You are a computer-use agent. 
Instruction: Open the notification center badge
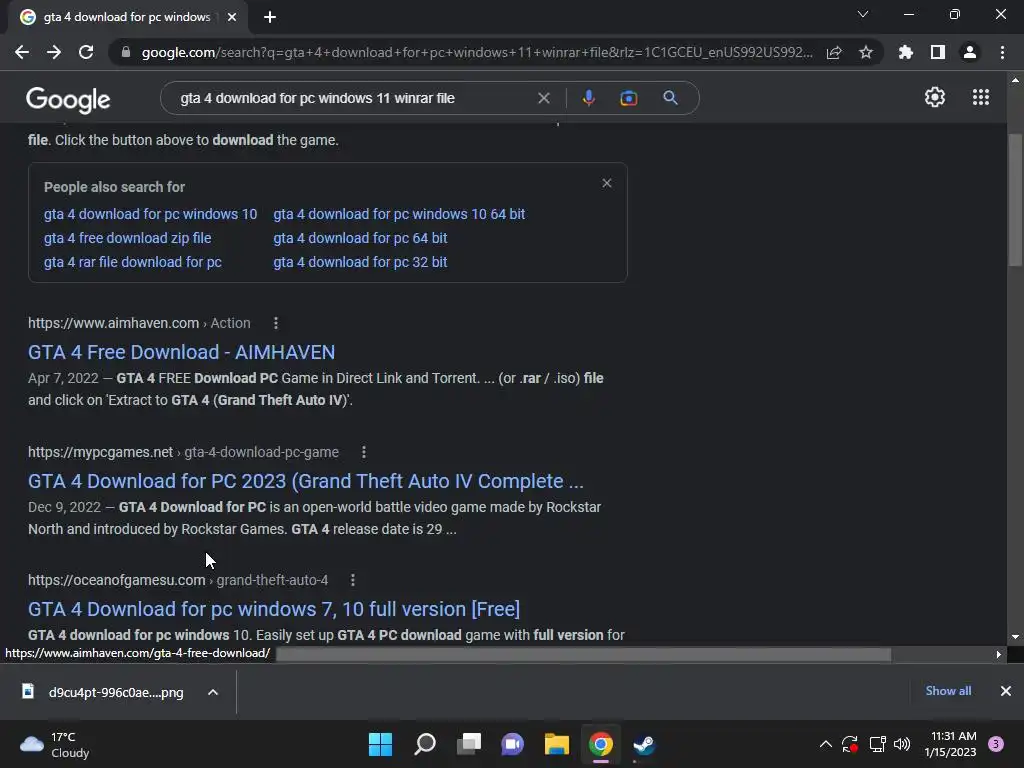pos(996,744)
